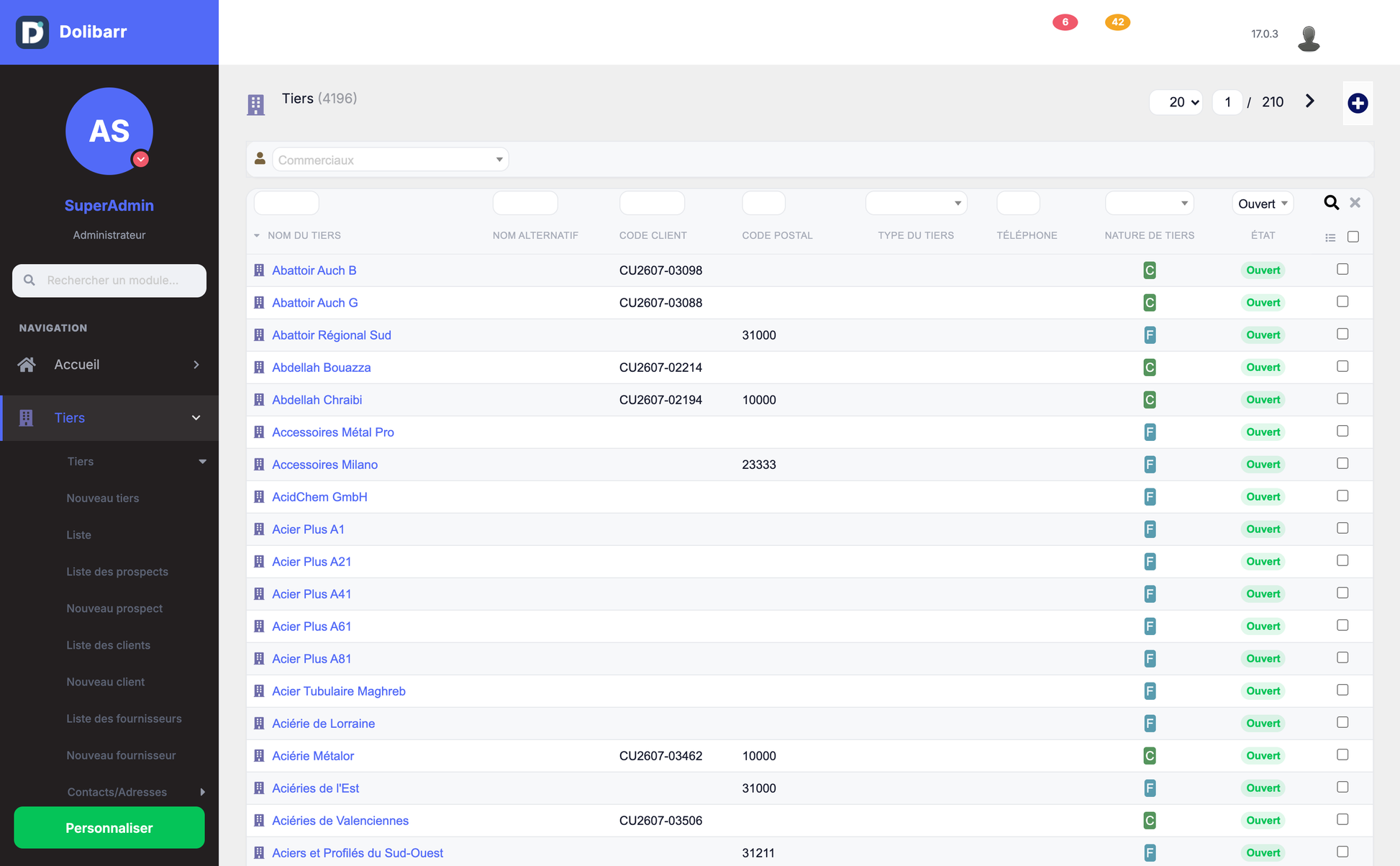The width and height of the screenshot is (1400, 866).
Task: Click the building icon next to Abdellah Bouazza
Action: (259, 368)
